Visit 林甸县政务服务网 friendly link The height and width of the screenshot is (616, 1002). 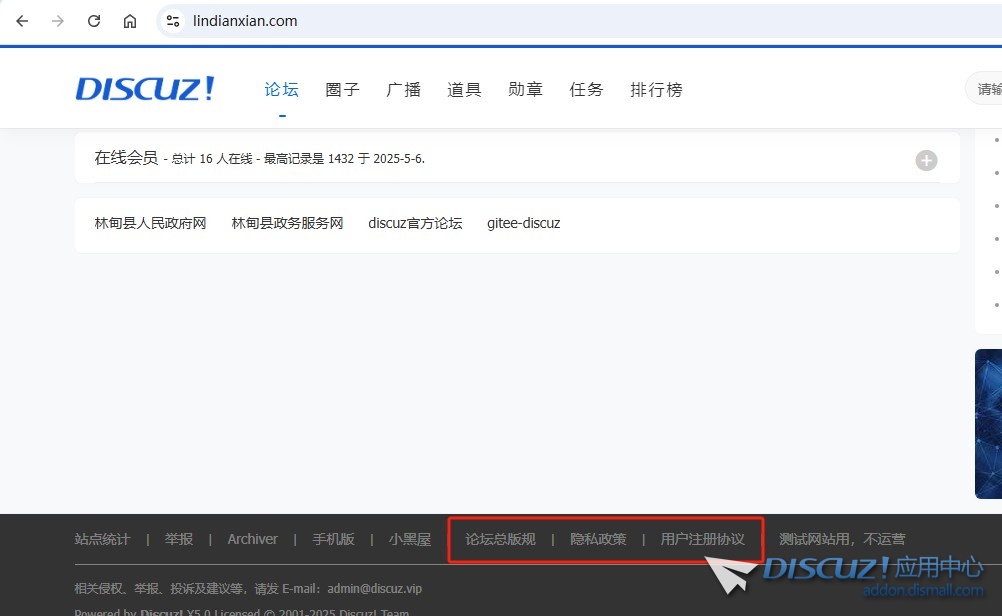click(287, 223)
